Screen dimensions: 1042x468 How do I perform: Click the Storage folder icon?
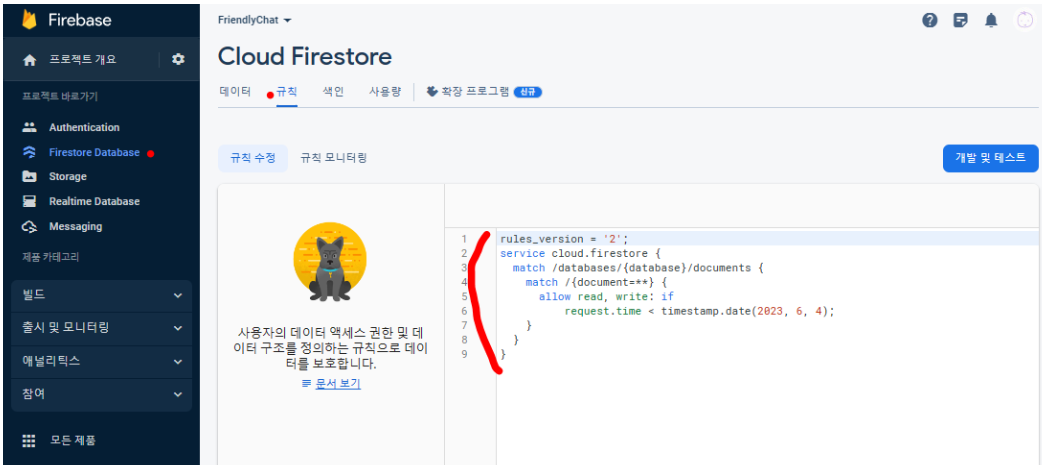pyautogui.click(x=29, y=176)
